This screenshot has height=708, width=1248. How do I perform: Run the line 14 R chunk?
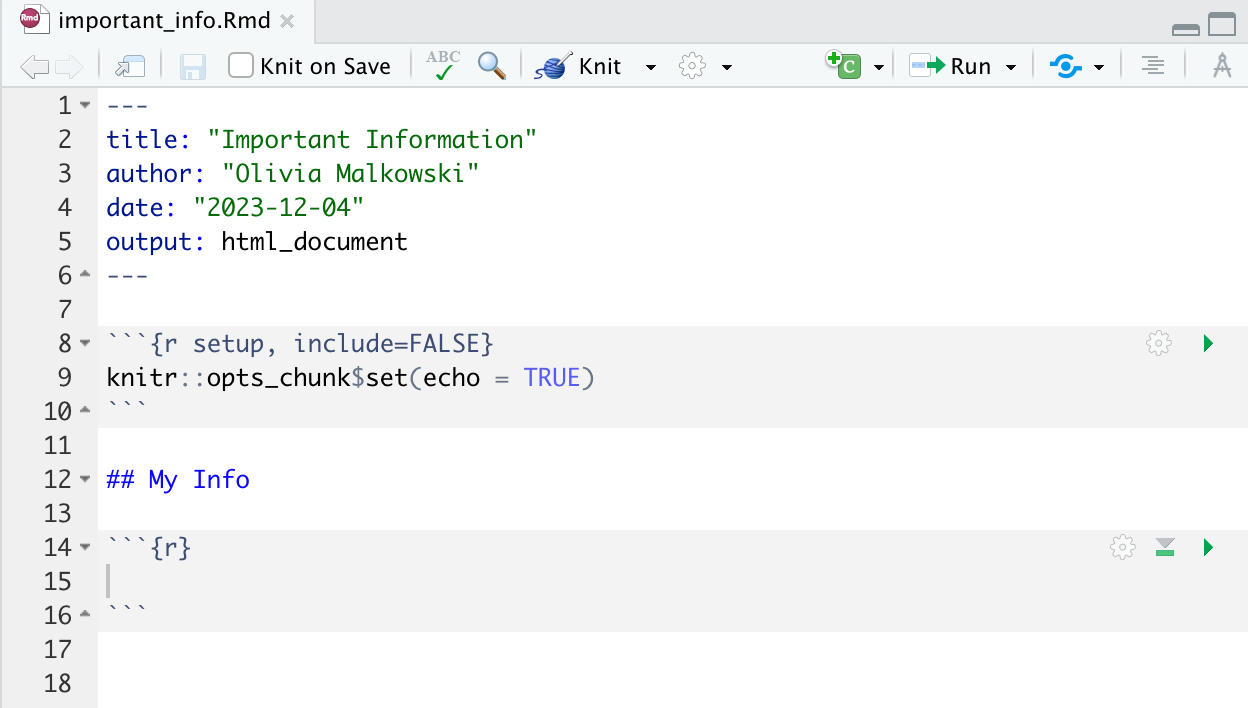pos(1208,547)
